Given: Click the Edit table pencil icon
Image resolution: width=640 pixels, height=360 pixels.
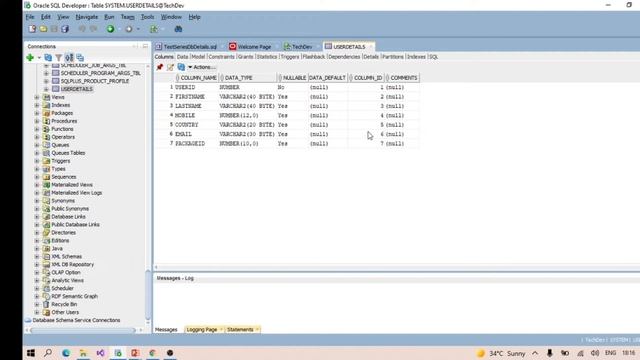Looking at the screenshot, I should click(170, 67).
